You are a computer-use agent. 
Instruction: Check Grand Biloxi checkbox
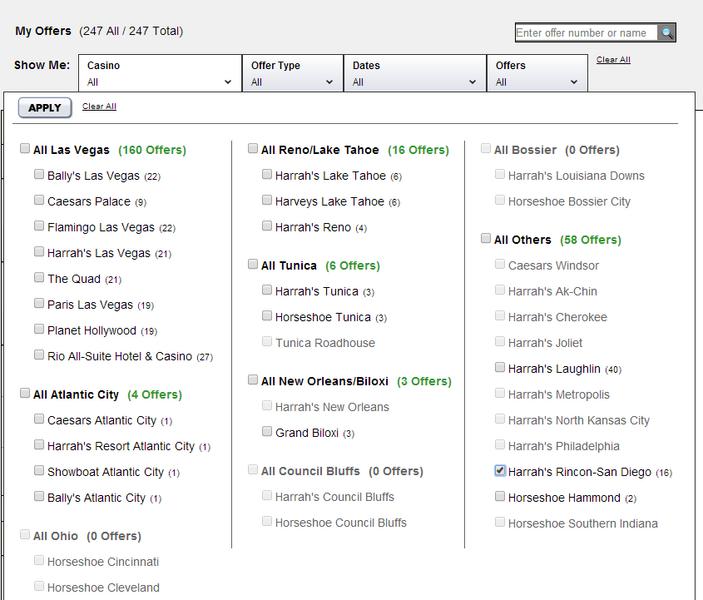coord(267,431)
